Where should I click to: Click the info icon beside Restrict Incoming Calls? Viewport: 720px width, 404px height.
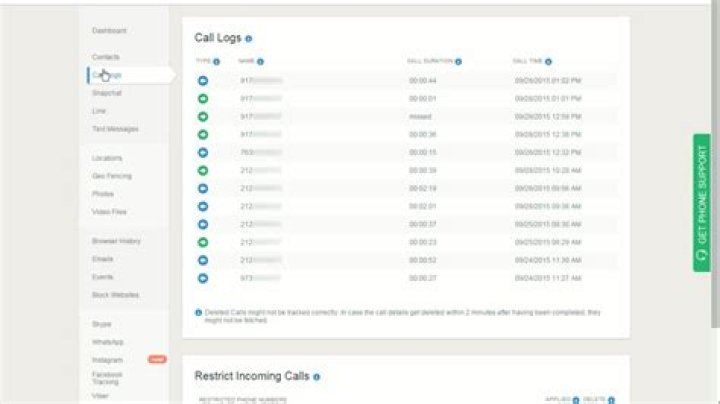[x=316, y=377]
